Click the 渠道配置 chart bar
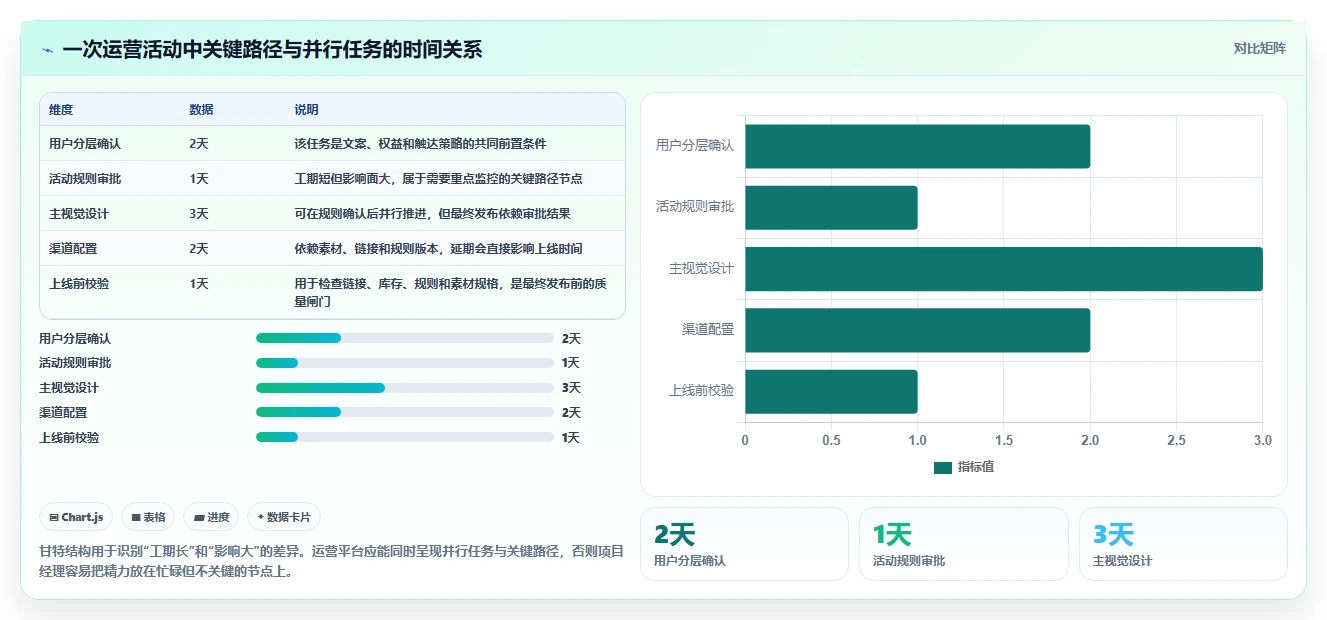1327x620 pixels. tap(917, 330)
